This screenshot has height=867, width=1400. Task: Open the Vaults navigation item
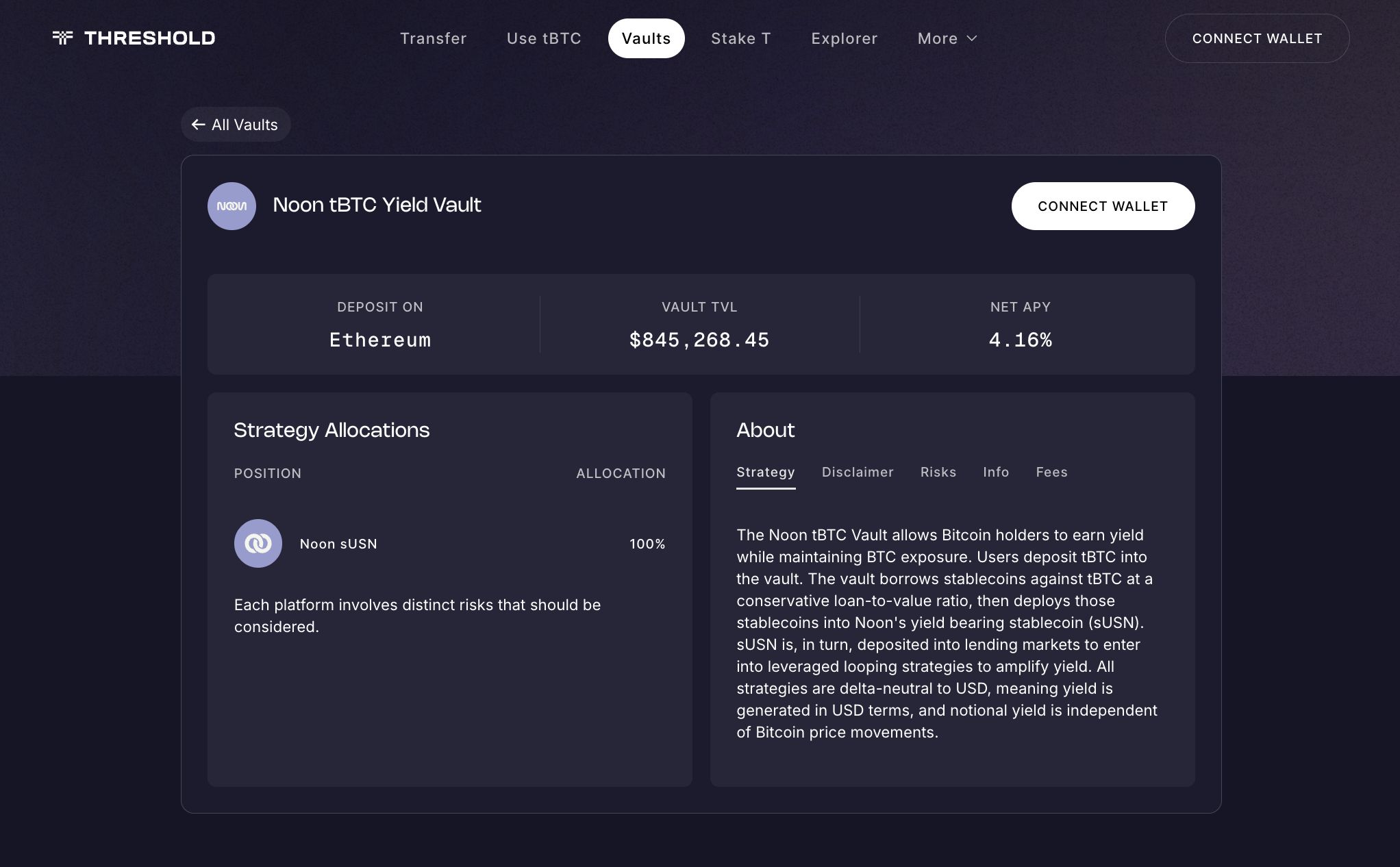tap(646, 38)
